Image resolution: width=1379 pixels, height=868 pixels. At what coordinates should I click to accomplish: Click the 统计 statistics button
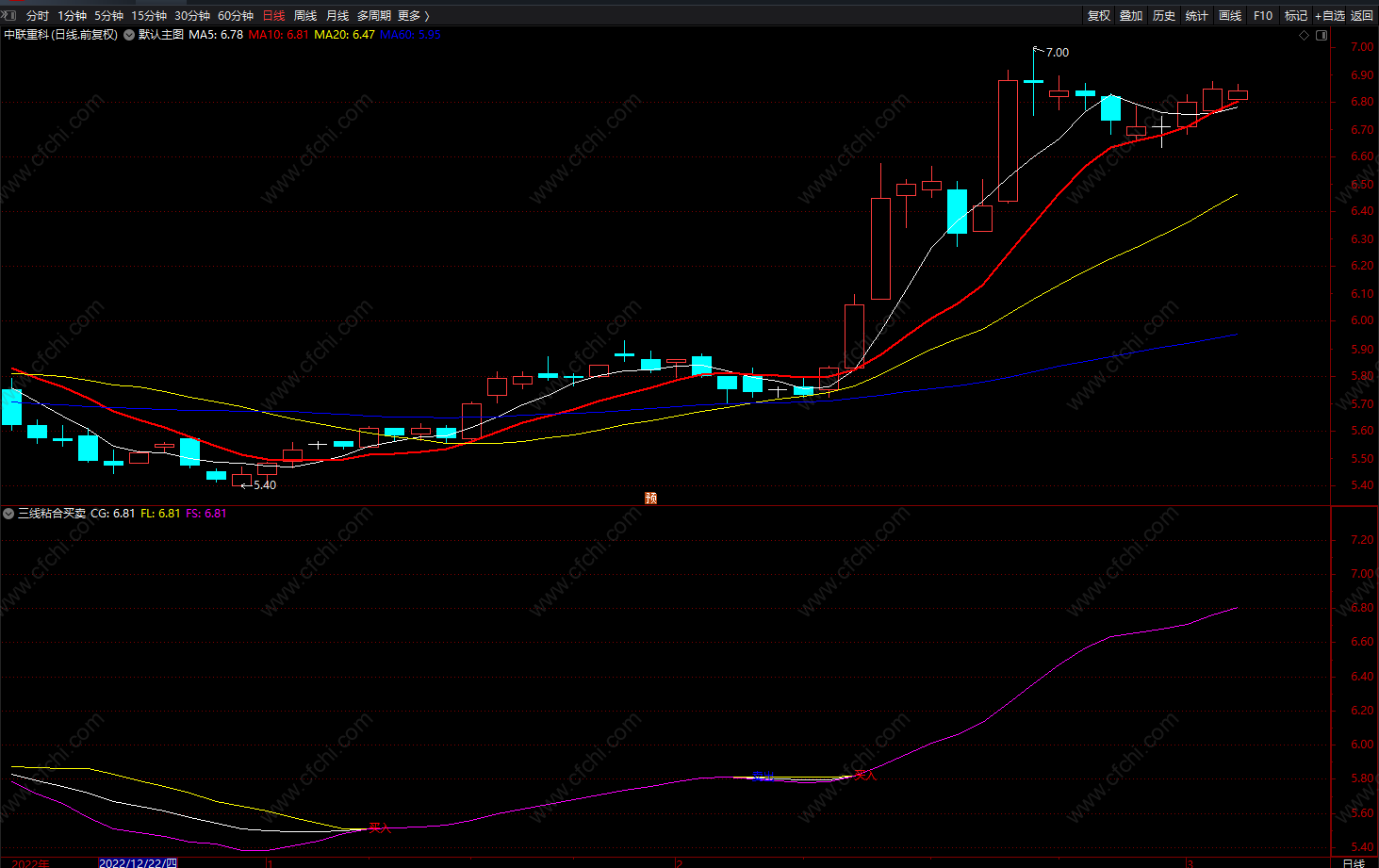point(1197,16)
